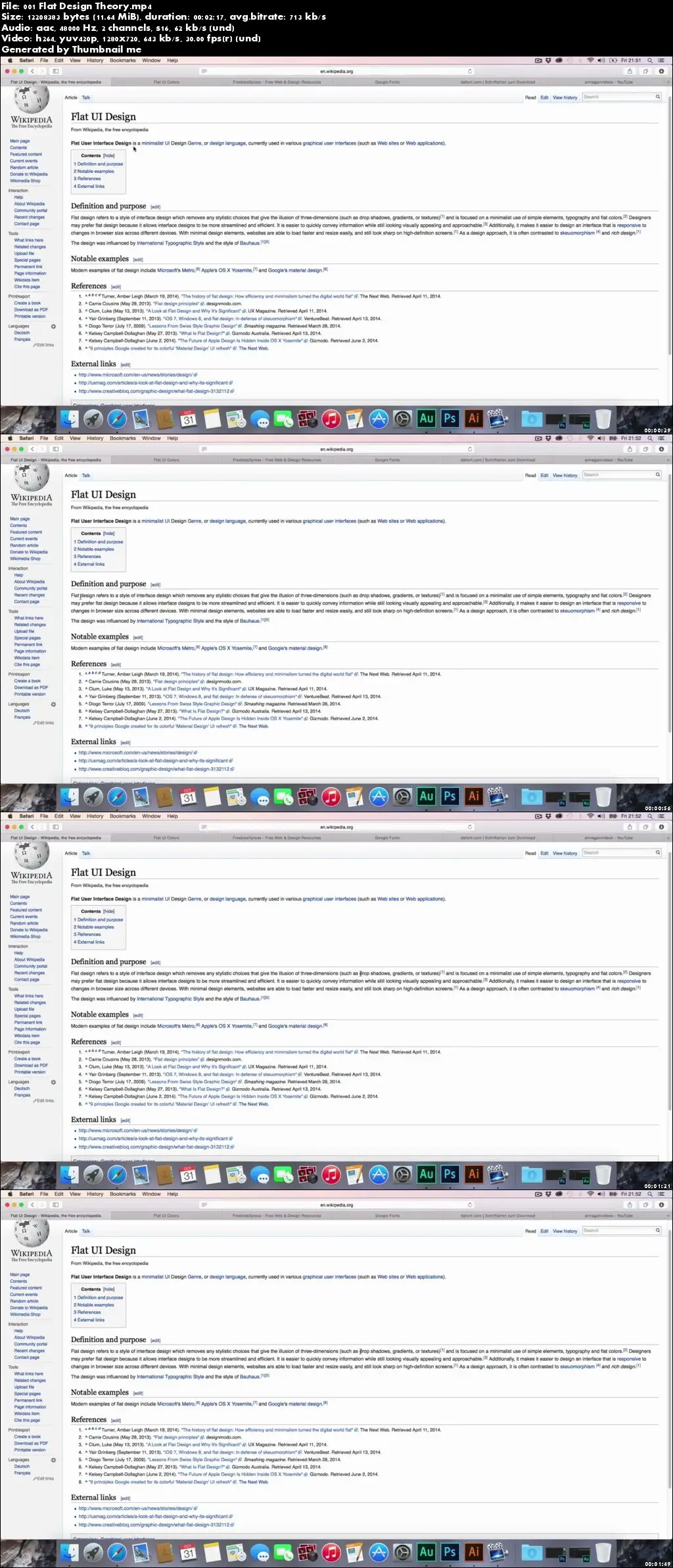Reload page icon in address bar, 00:00:56 frame
This screenshot has width=673, height=1568.
[x=470, y=449]
